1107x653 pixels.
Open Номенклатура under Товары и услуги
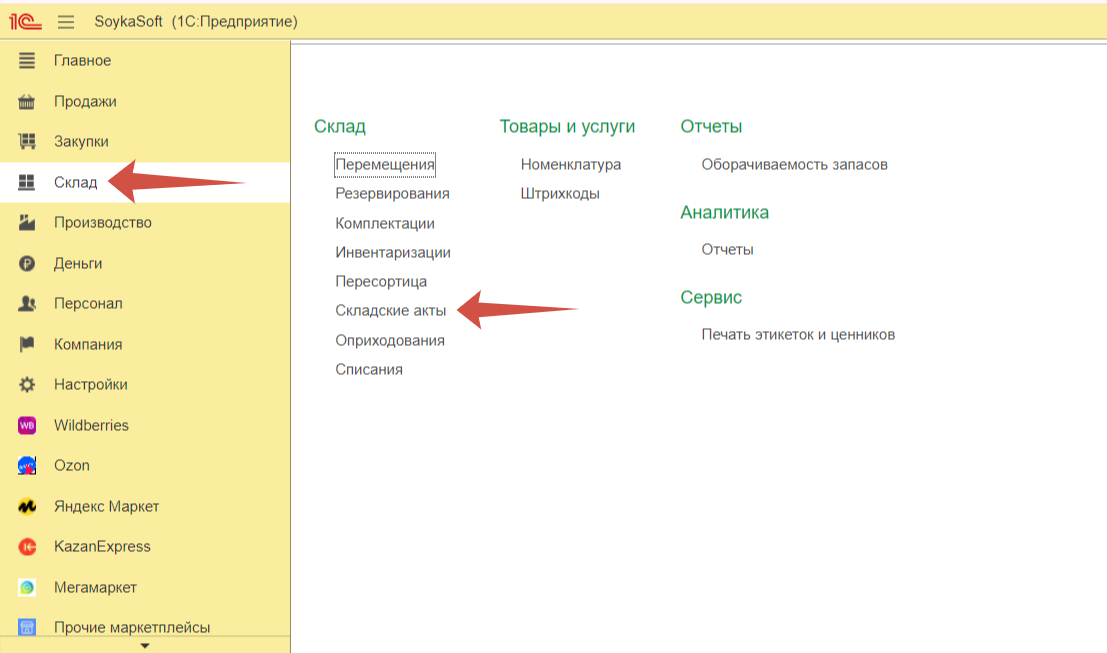[x=570, y=164]
